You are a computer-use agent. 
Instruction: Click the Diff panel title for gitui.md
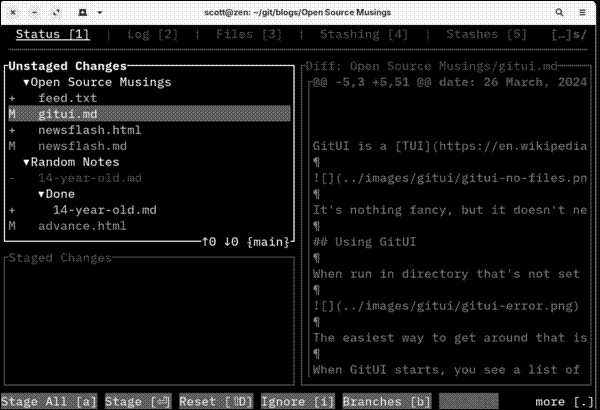point(431,66)
